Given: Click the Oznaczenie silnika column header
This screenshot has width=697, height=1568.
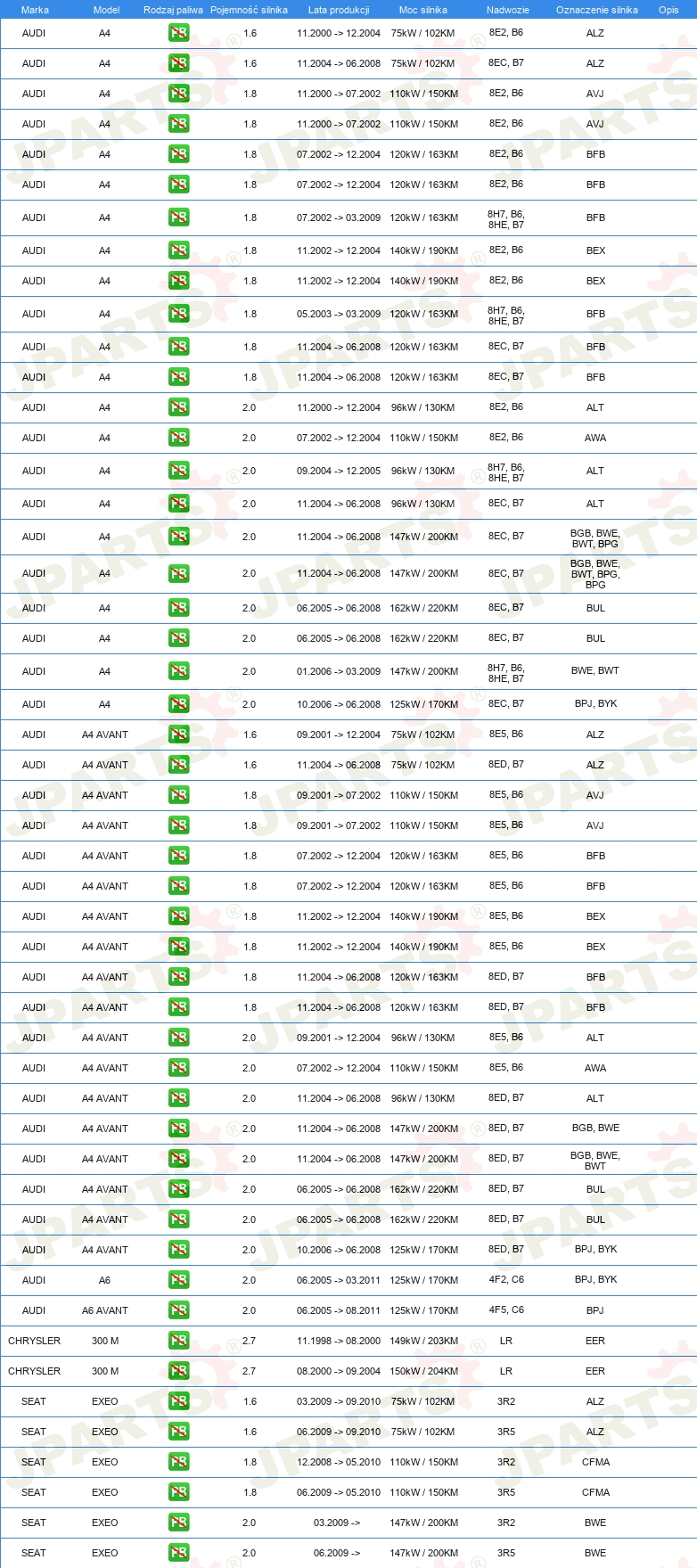Looking at the screenshot, I should [597, 10].
